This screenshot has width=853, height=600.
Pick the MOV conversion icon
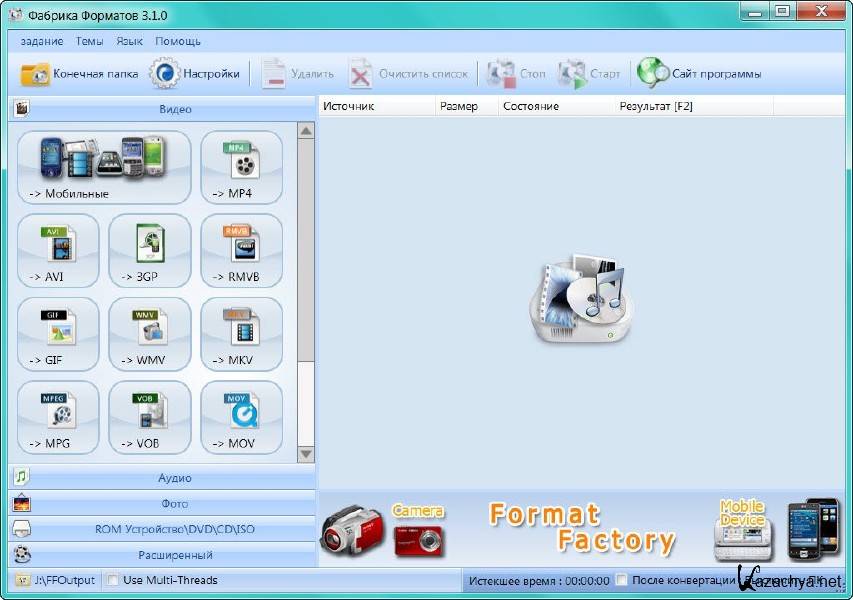pos(241,417)
